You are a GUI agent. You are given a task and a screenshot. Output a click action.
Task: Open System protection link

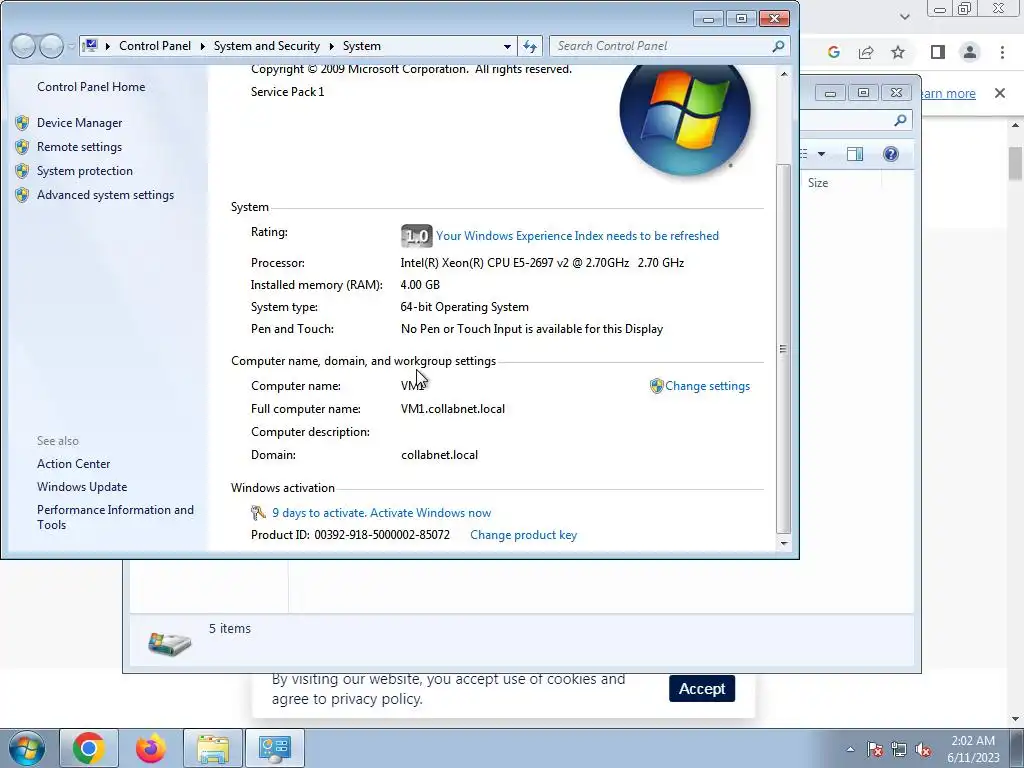pos(84,171)
